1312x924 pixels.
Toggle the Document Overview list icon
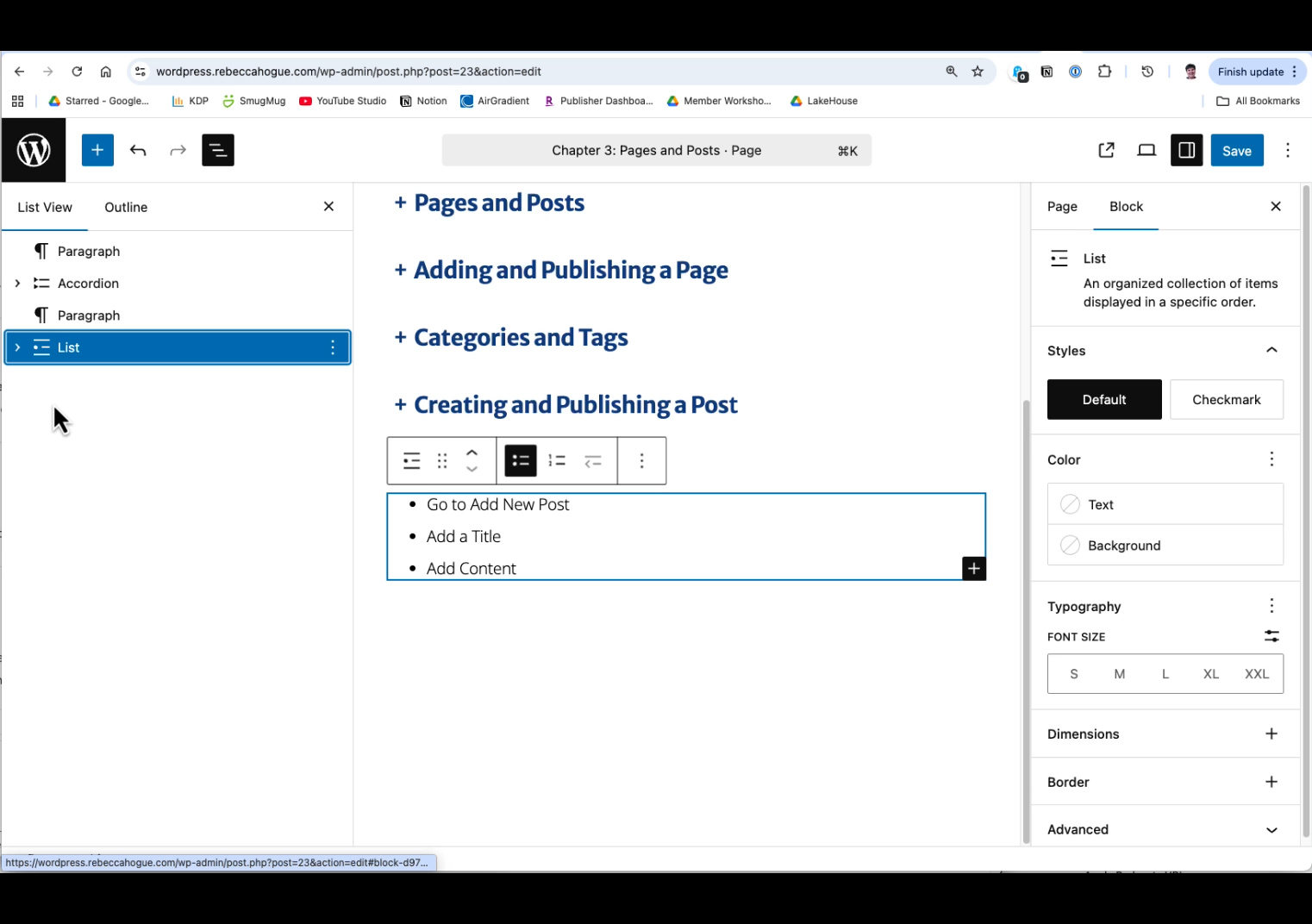click(x=218, y=150)
